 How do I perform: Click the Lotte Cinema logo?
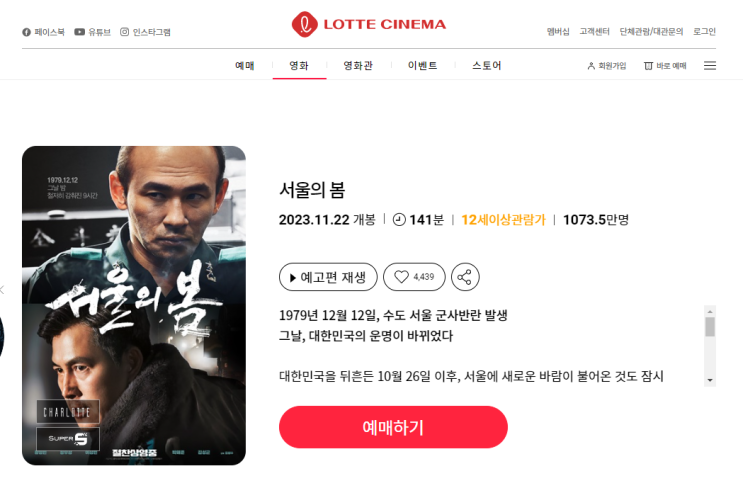[x=369, y=24]
